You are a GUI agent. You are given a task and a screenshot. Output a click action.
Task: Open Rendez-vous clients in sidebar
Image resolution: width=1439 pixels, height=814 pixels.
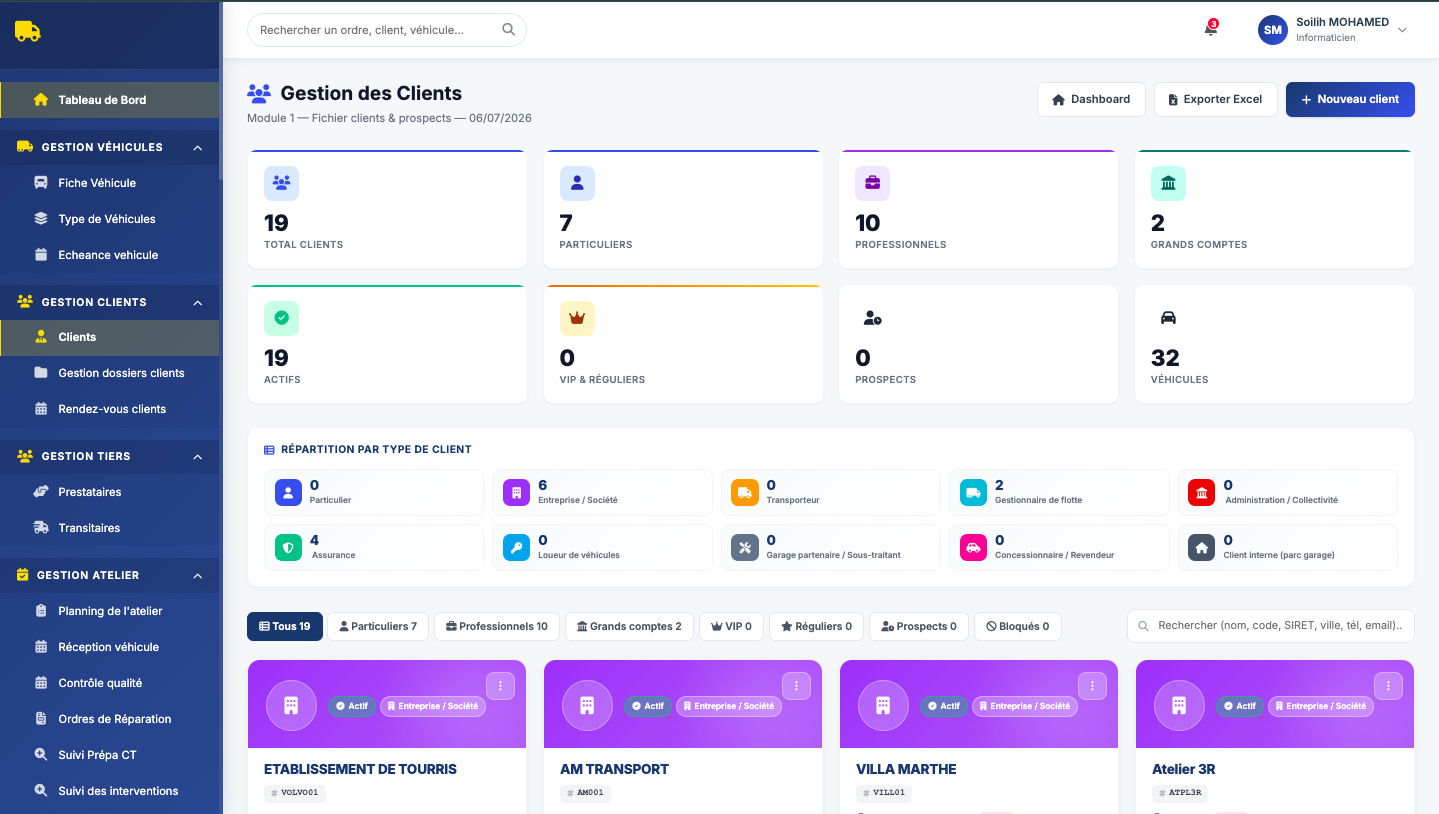(110, 409)
